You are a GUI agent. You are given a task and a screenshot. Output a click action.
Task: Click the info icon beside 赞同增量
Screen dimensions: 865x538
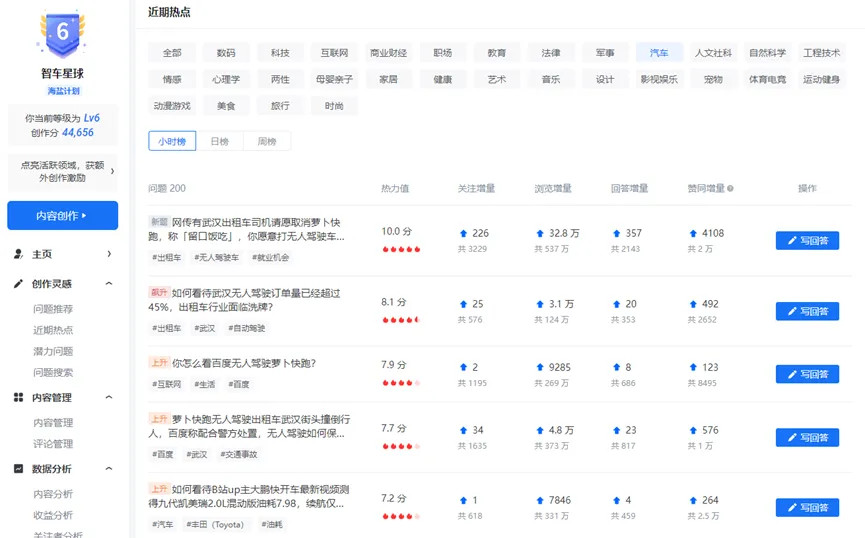(730, 189)
